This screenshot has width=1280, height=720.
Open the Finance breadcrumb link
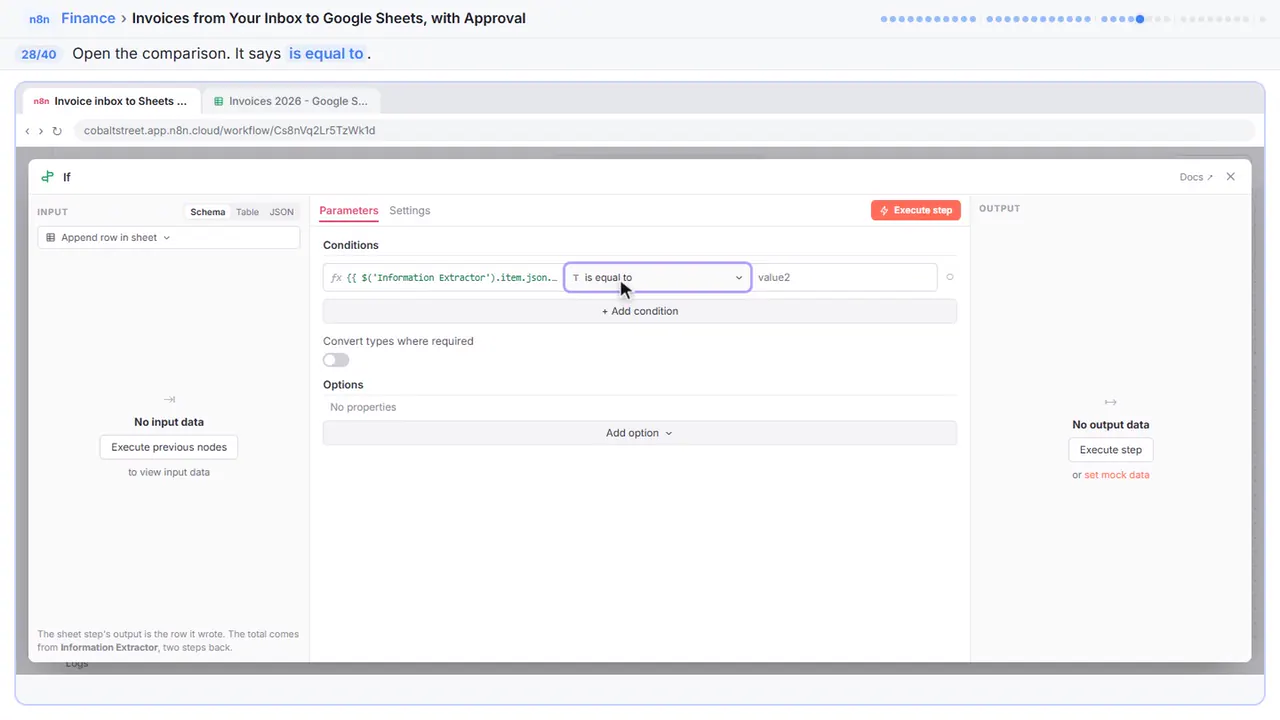[88, 18]
